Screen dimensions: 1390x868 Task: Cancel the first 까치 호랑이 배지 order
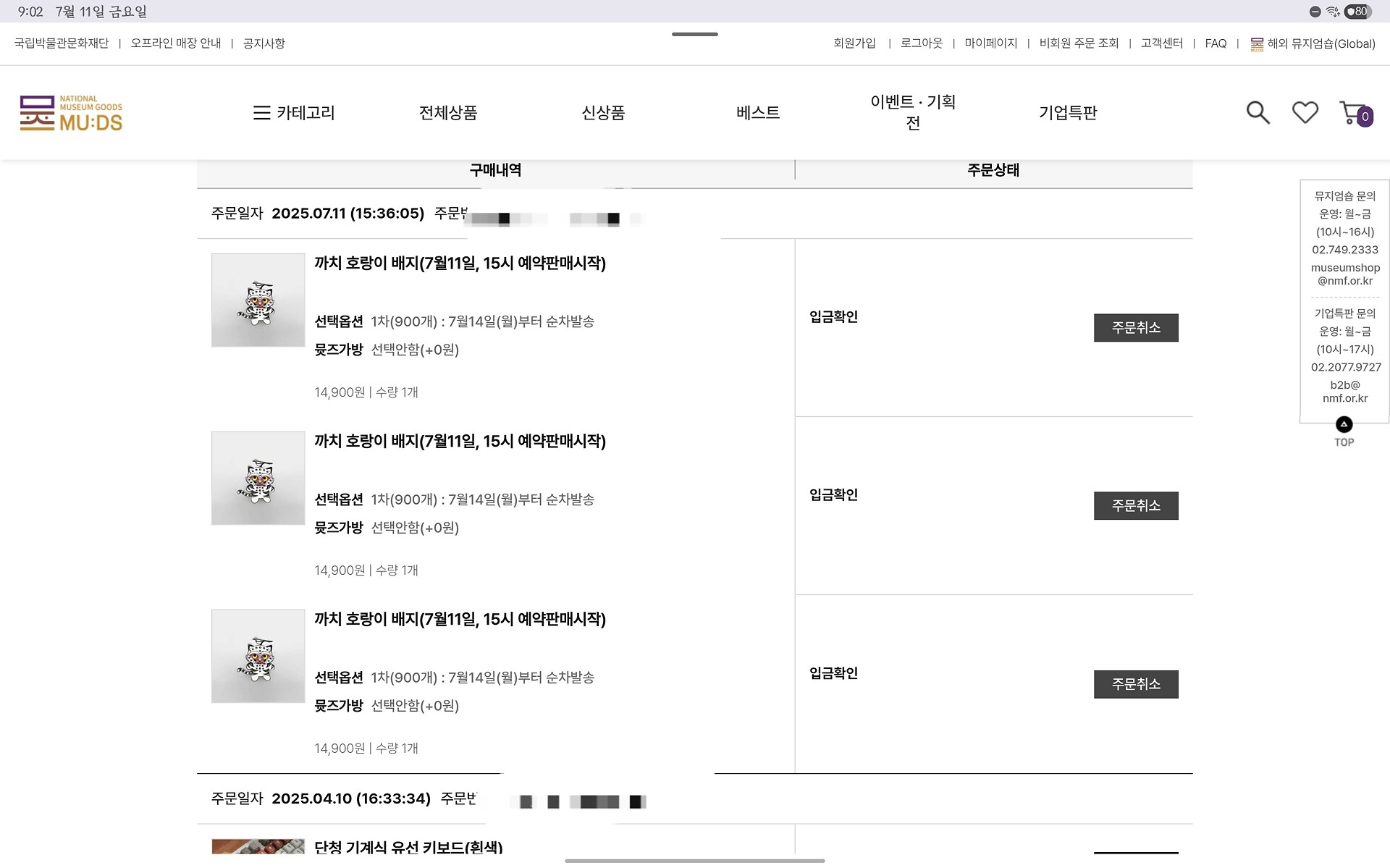coord(1135,328)
